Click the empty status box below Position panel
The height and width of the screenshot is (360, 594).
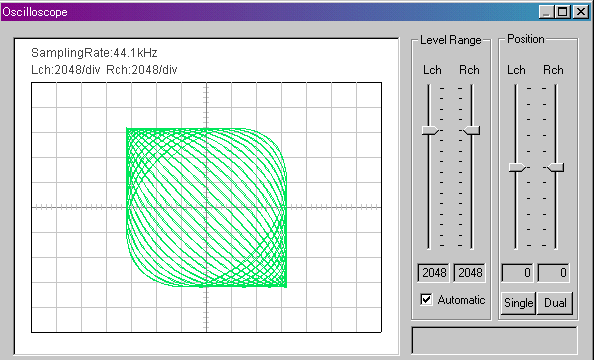494,341
